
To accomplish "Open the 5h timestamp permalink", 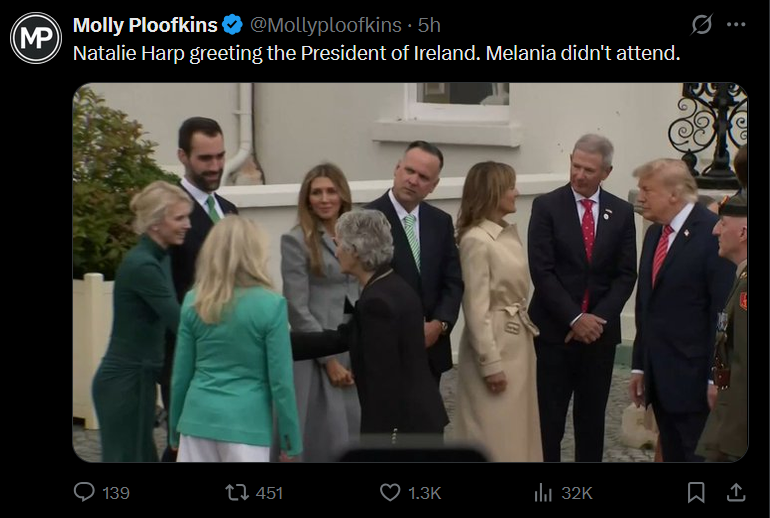I will (x=429, y=25).
